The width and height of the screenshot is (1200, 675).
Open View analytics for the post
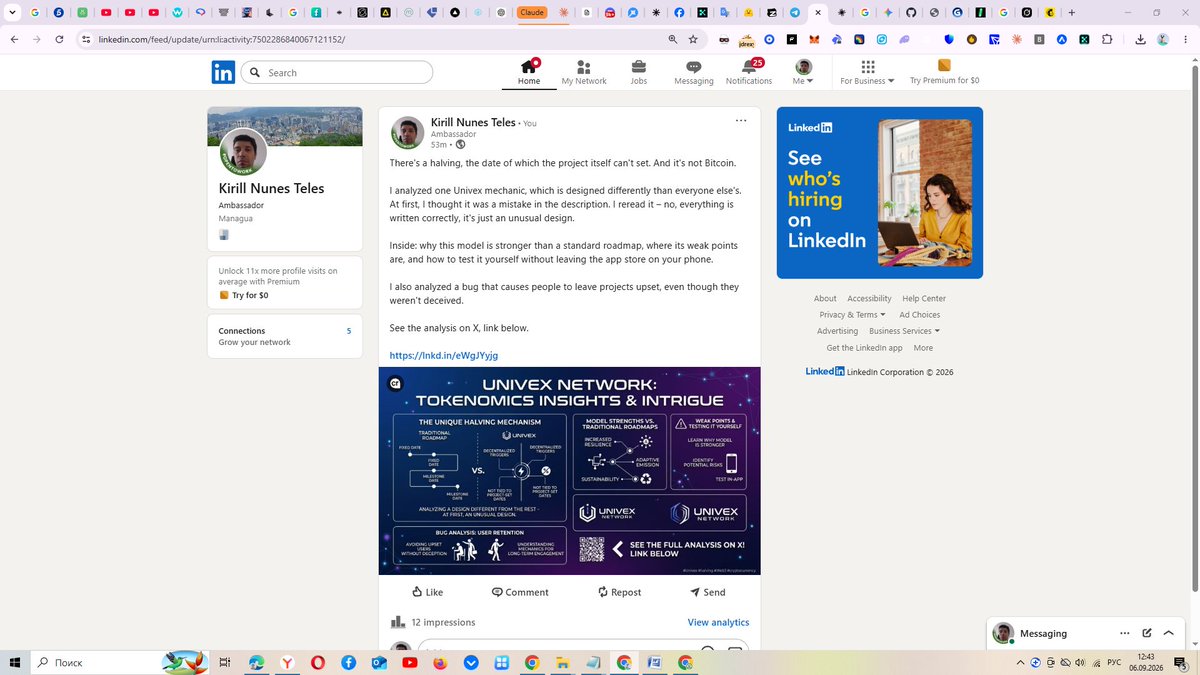[718, 622]
